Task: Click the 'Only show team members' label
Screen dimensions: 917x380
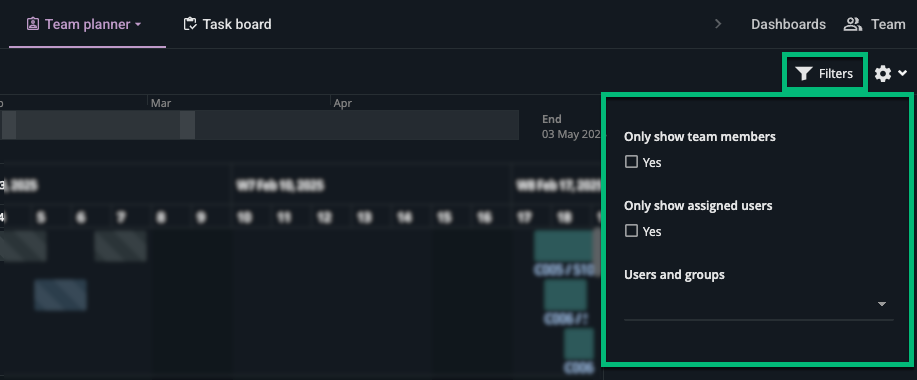Action: pyautogui.click(x=699, y=137)
